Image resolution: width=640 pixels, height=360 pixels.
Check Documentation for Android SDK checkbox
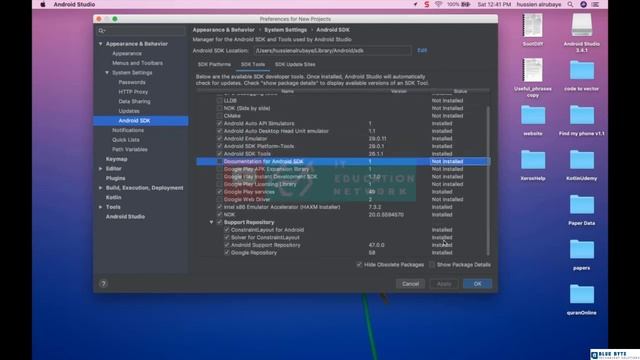[220, 162]
